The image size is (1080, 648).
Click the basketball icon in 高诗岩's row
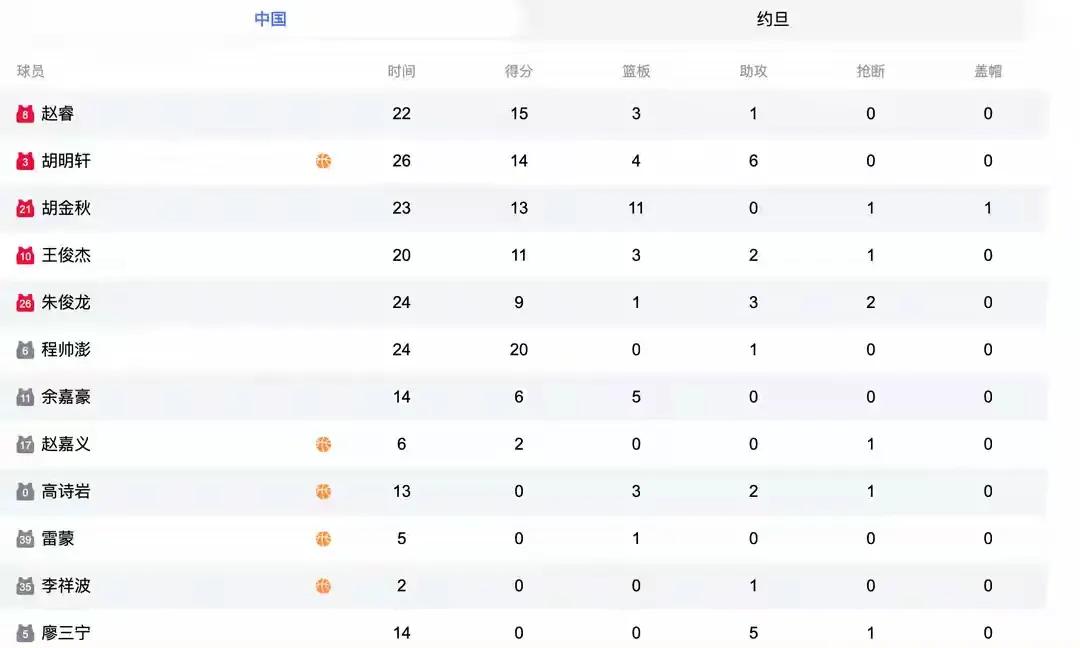point(323,492)
